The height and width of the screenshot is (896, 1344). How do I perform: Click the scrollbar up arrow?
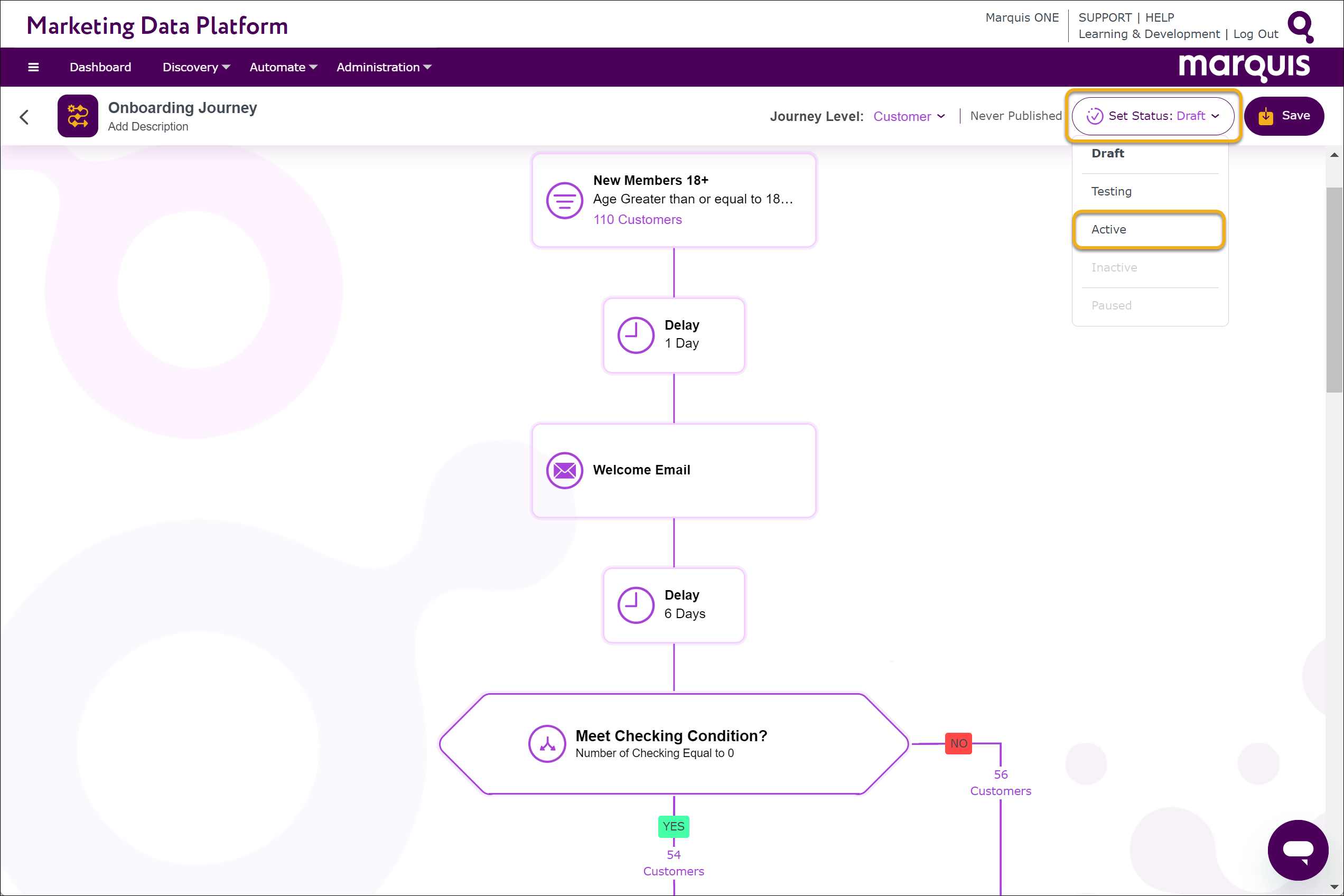(x=1334, y=155)
